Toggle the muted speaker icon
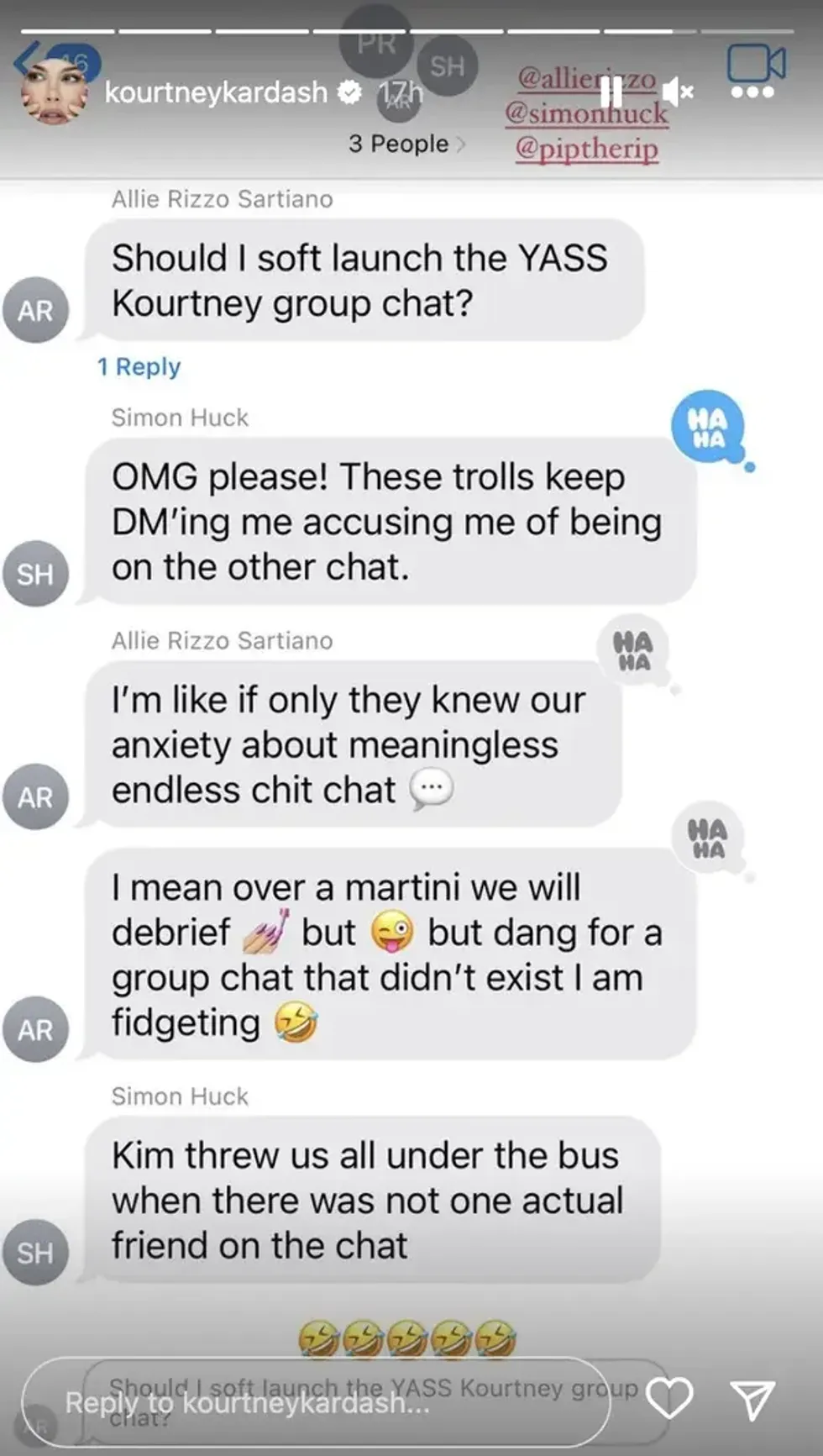823x1456 pixels. pos(676,91)
